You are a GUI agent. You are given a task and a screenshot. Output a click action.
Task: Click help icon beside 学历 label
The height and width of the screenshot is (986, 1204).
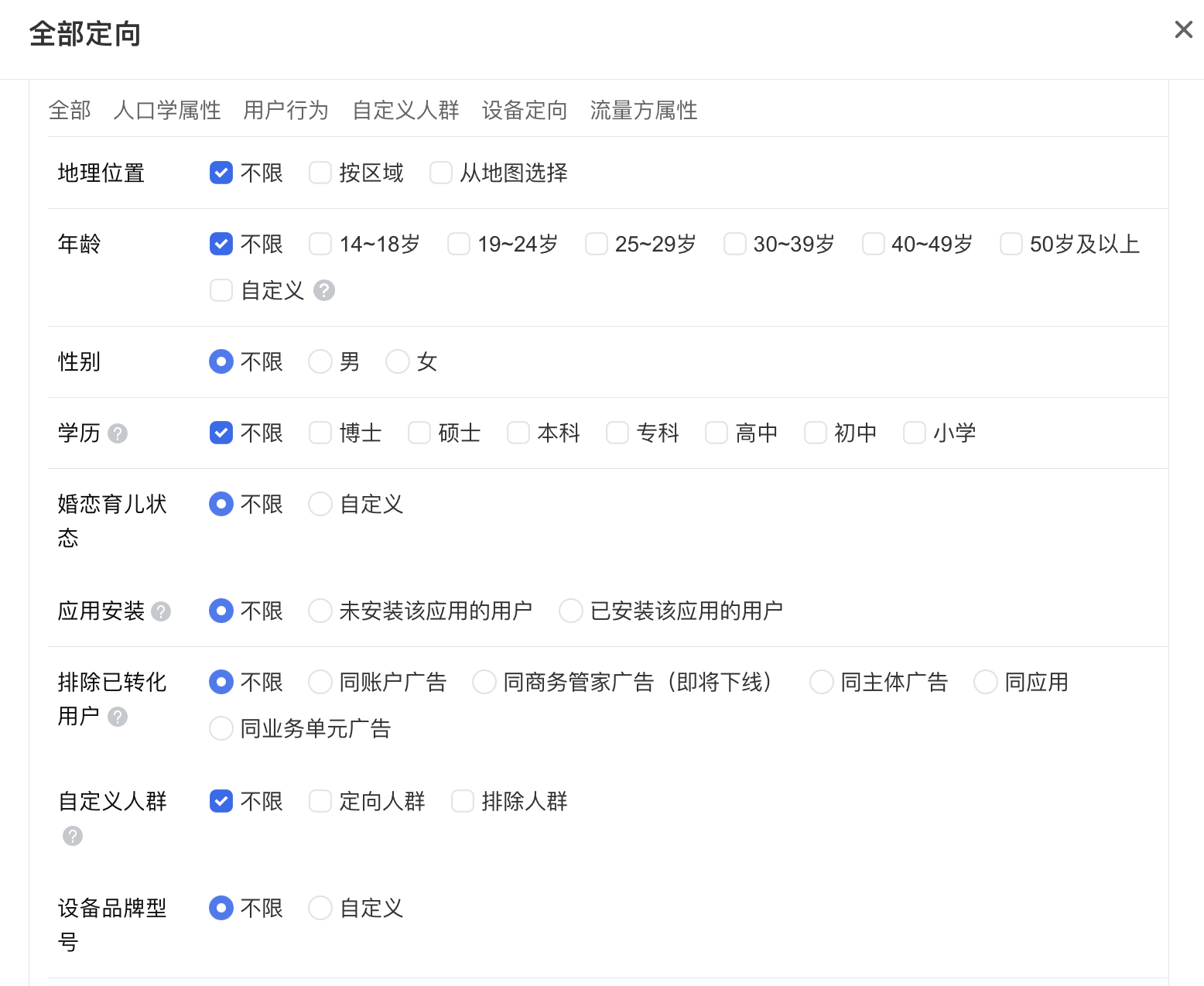click(118, 433)
